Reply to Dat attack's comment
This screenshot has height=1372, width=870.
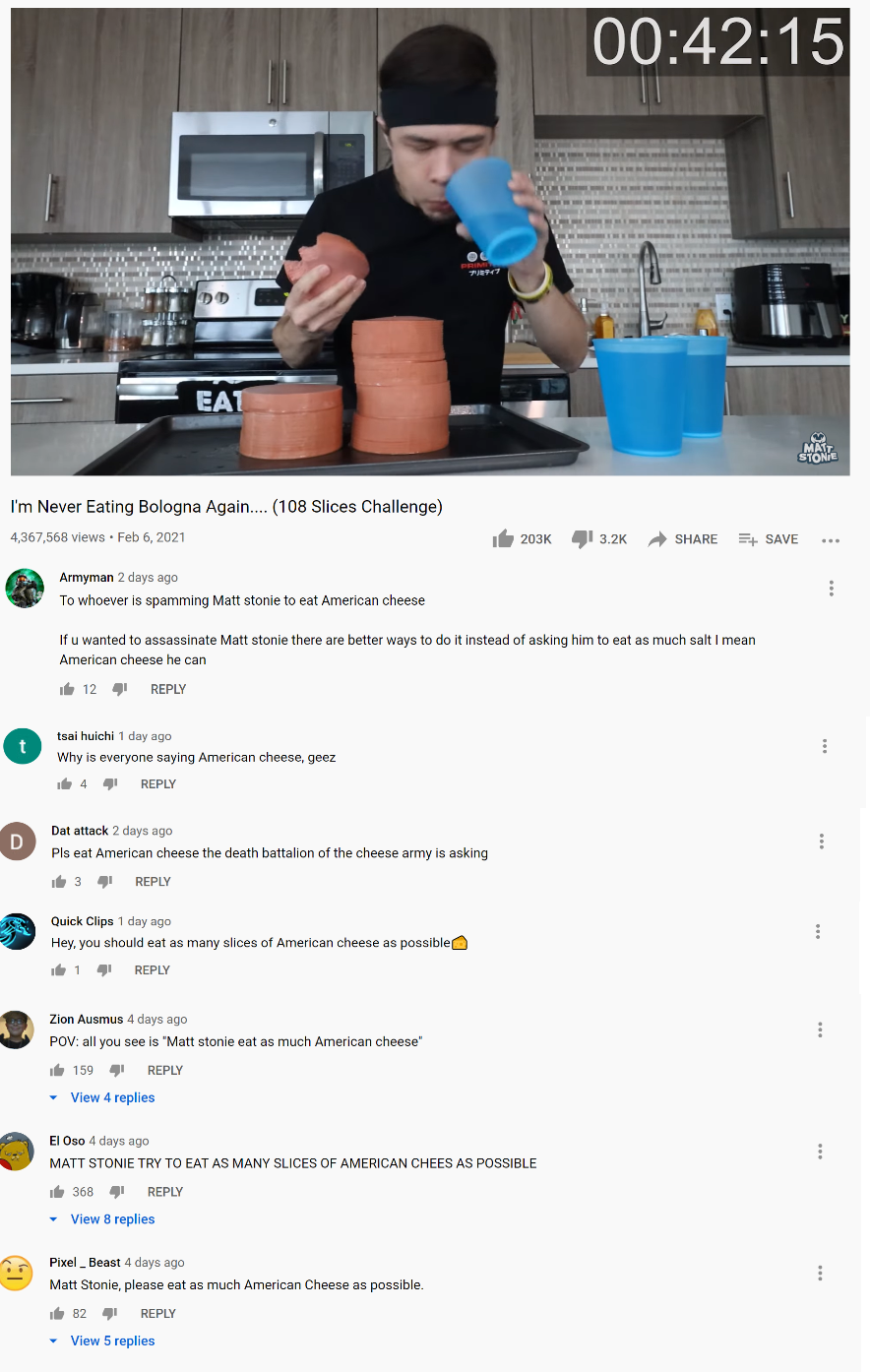153,882
